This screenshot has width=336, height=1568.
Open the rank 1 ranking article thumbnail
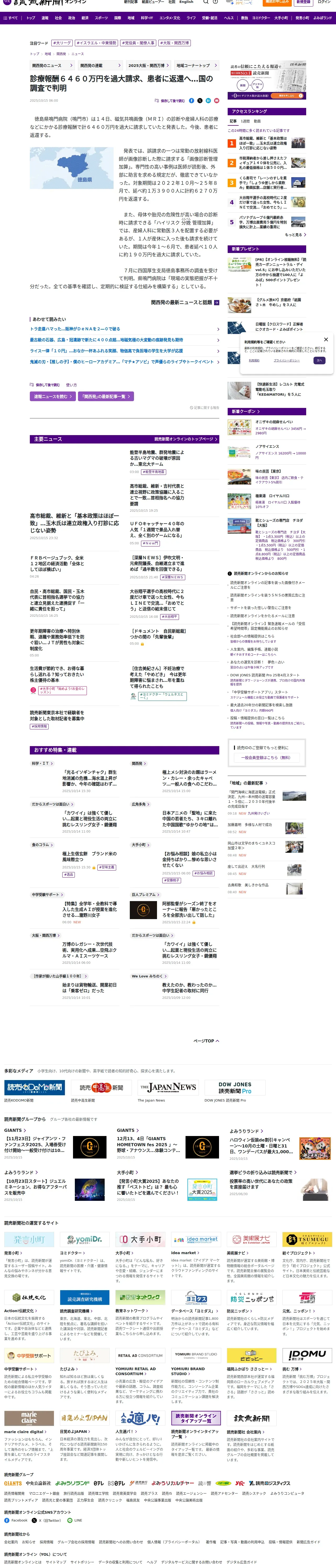(299, 143)
